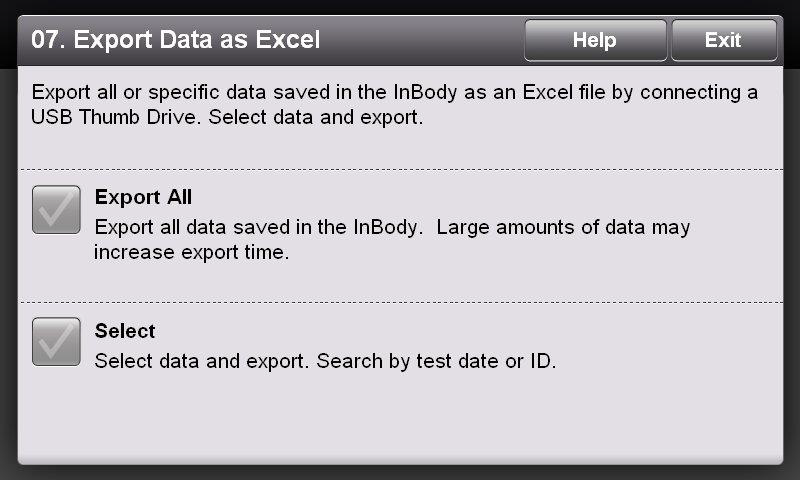The image size is (800, 480).
Task: Open the Help screen
Action: click(x=594, y=40)
